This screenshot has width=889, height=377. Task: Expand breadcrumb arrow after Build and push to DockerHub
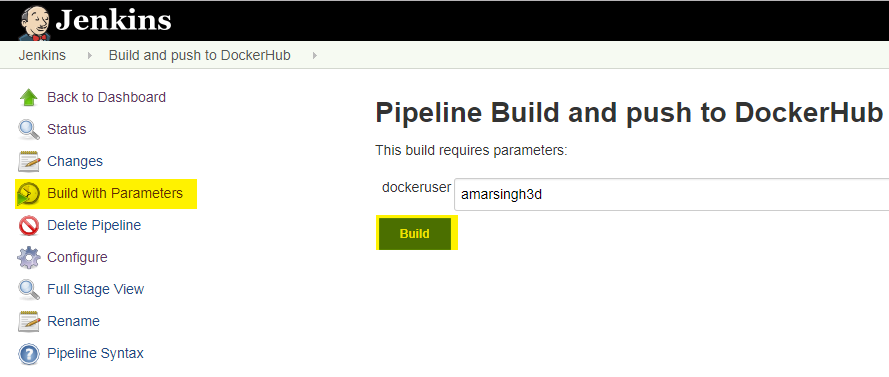[315, 56]
